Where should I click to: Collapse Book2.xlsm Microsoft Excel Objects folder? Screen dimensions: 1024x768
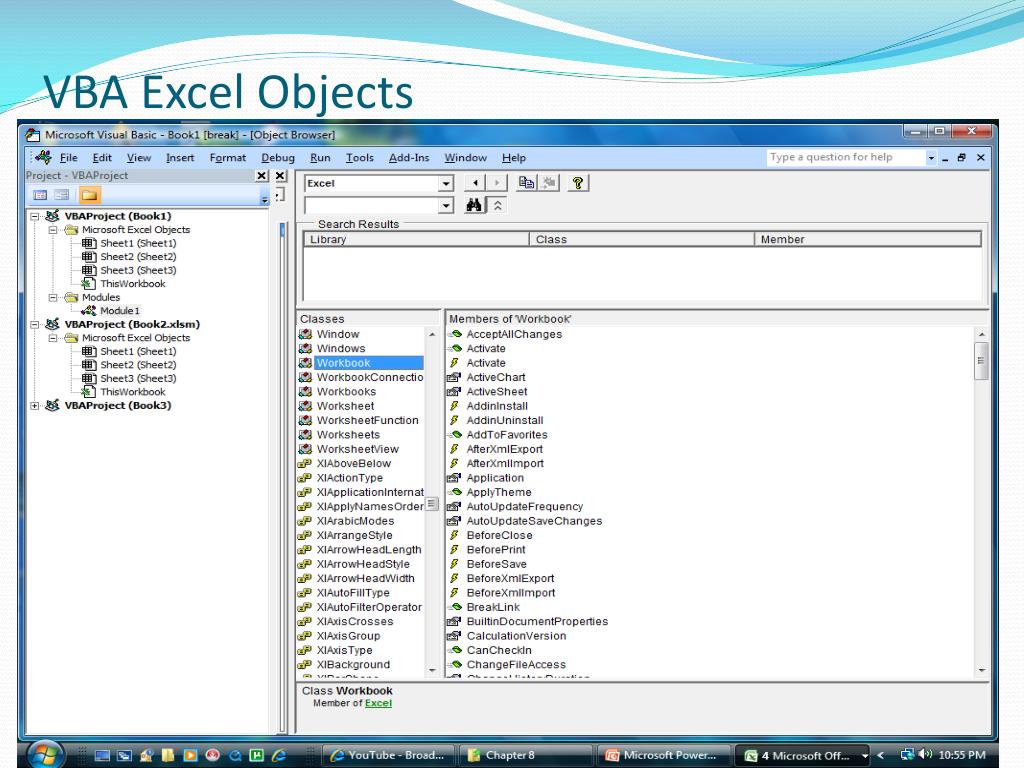(x=53, y=338)
